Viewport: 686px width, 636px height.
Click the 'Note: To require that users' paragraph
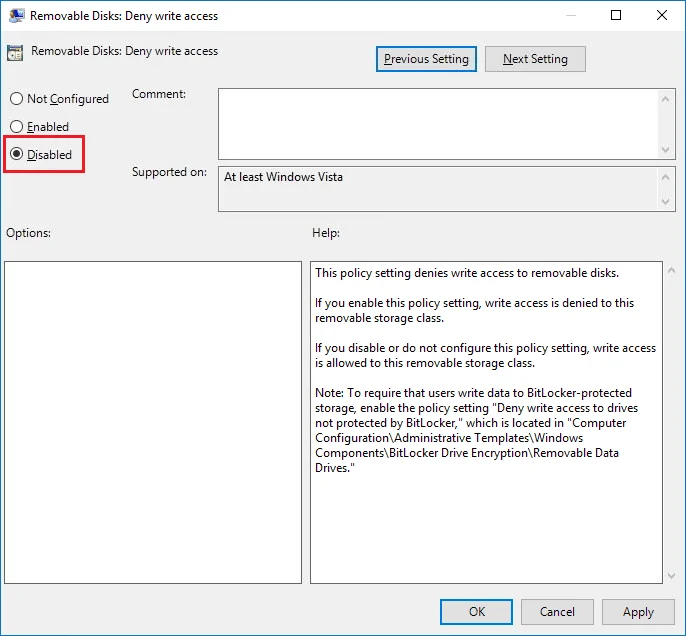[476, 430]
